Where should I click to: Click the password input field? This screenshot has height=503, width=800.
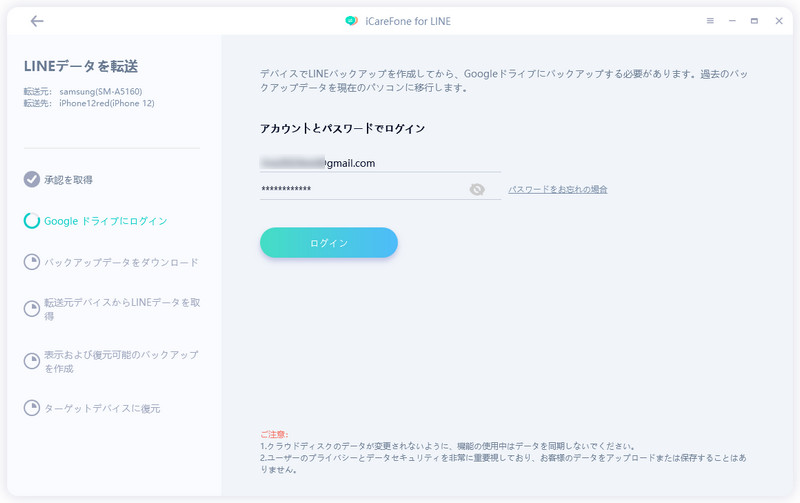pos(360,189)
